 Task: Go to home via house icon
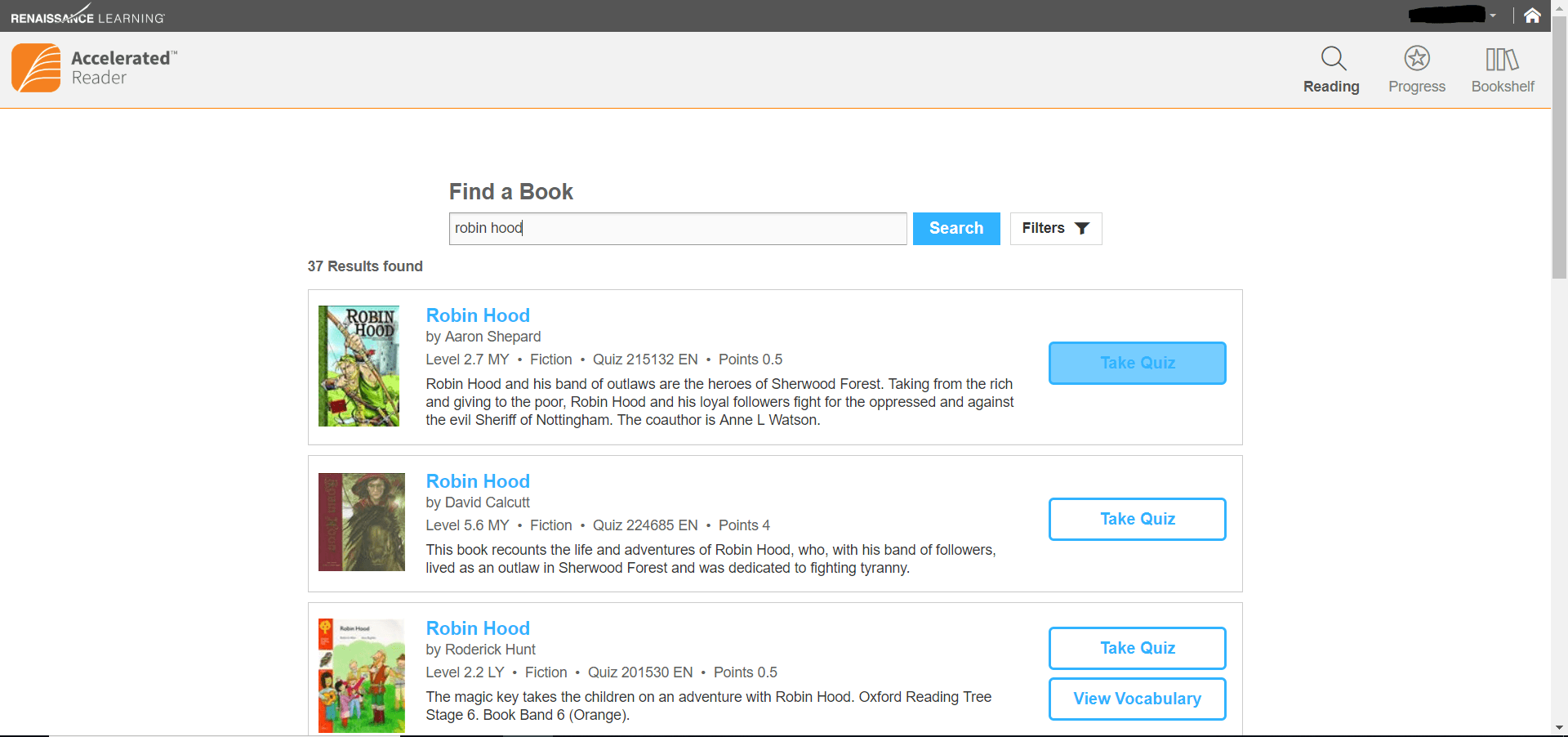tap(1532, 16)
